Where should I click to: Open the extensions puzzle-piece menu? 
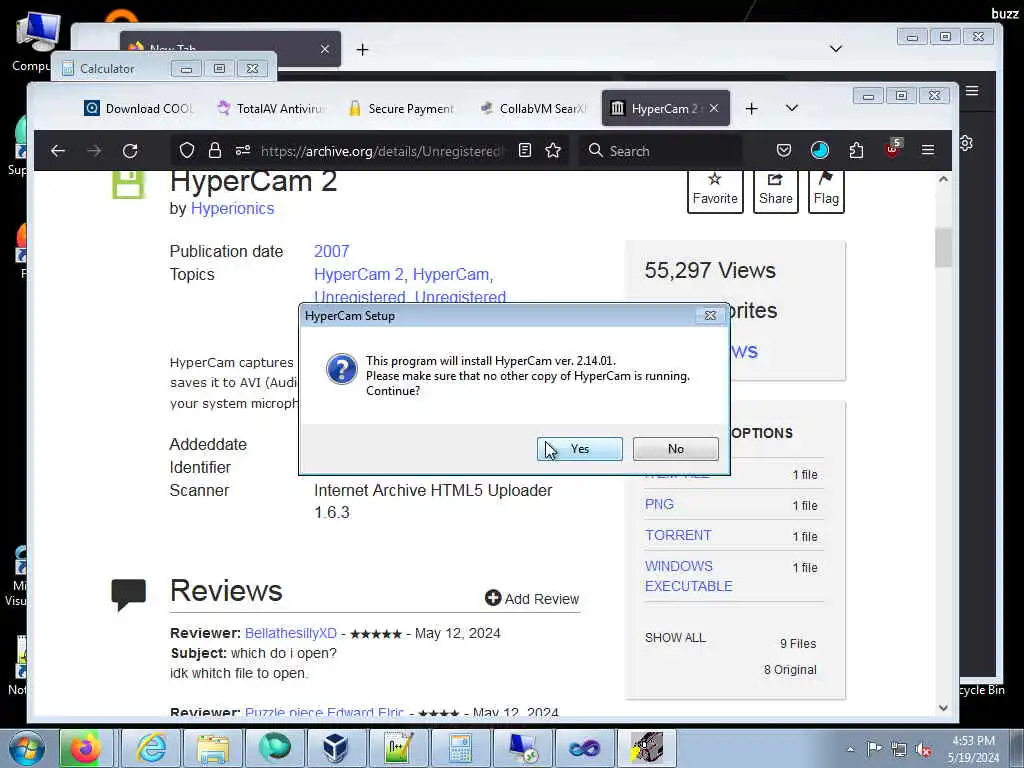point(856,151)
